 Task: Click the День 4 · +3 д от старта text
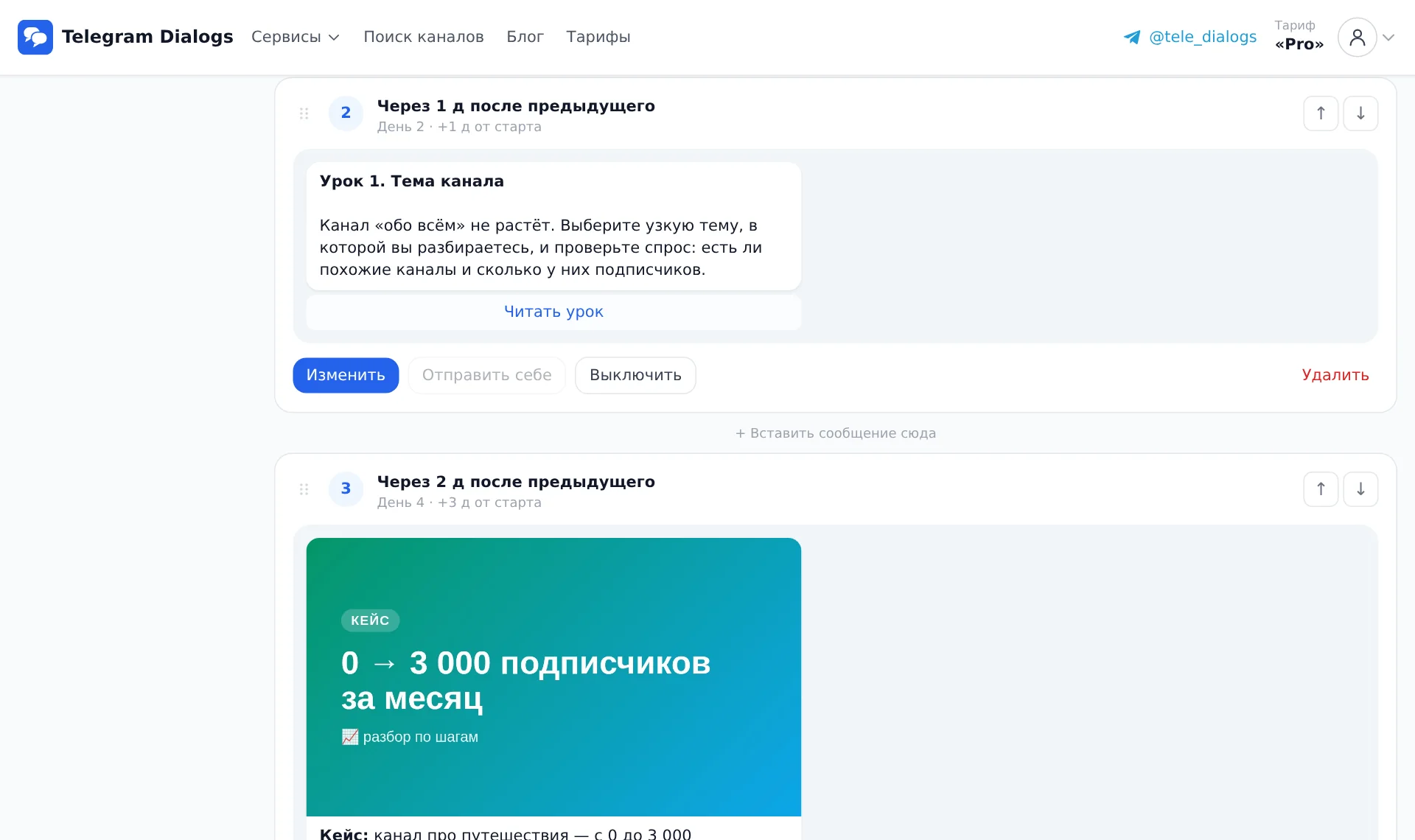[x=459, y=503]
